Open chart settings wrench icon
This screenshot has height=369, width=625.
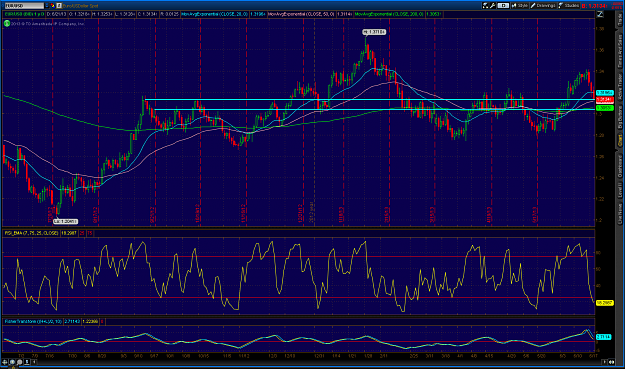[x=493, y=6]
